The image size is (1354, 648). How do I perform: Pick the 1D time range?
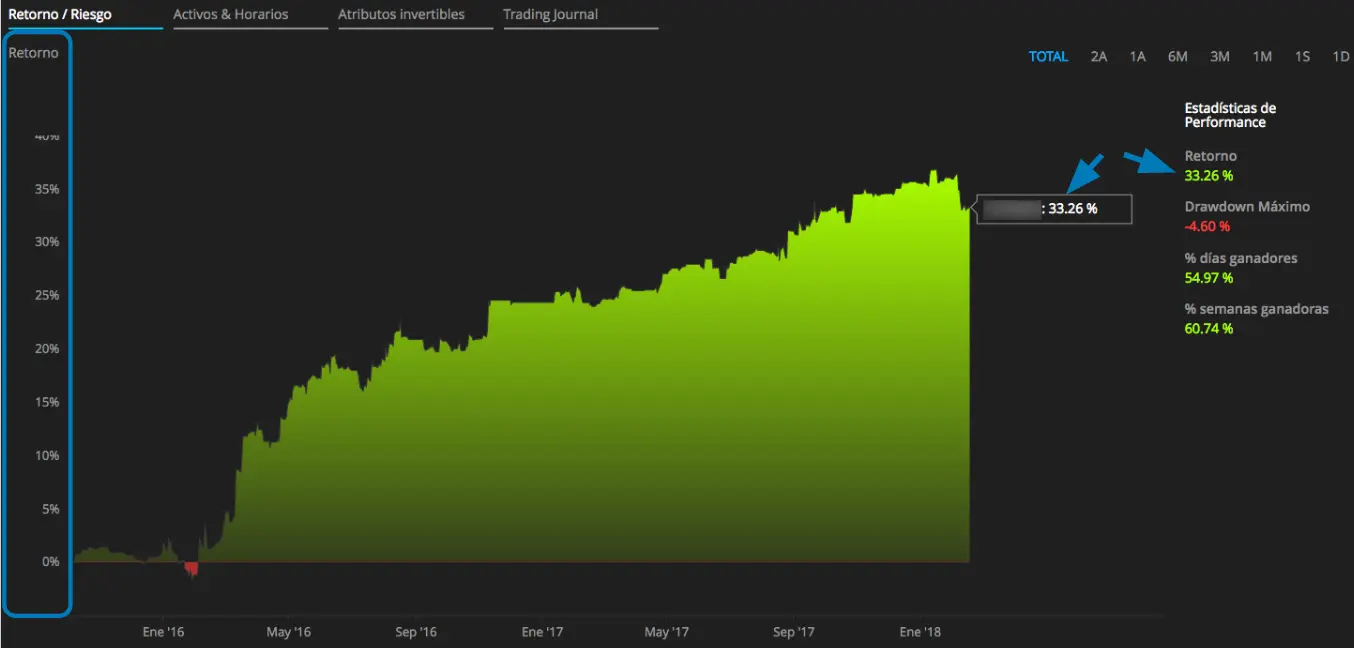(x=1341, y=57)
